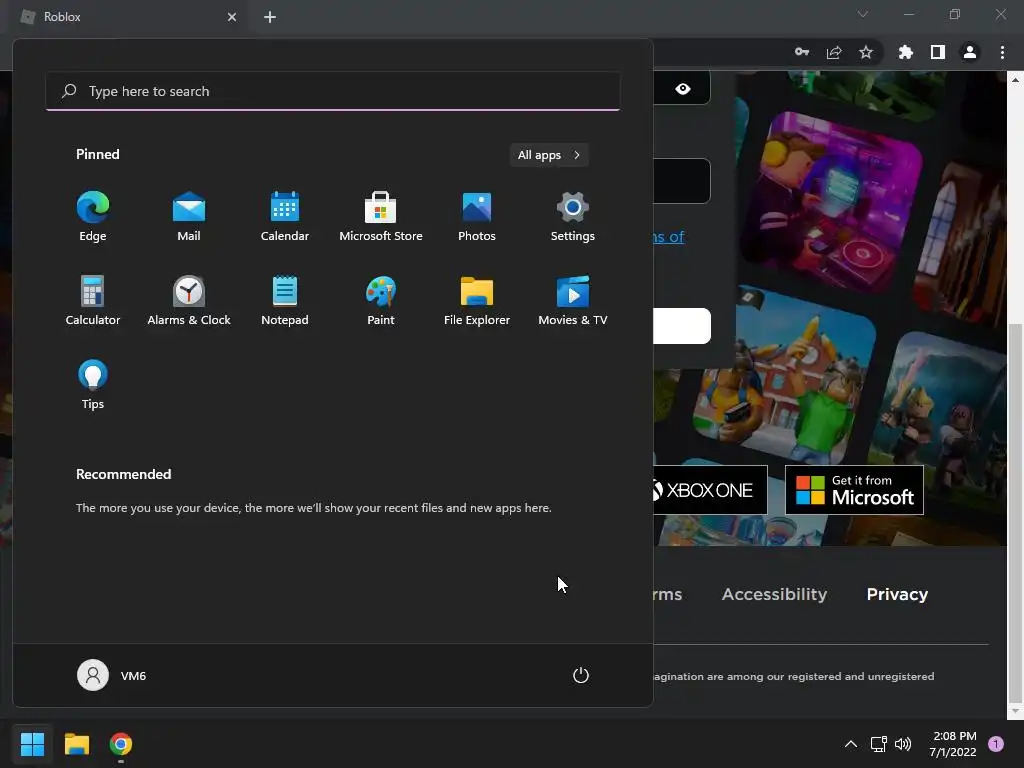Launch Movies & TV
This screenshot has width=1024, height=768.
click(x=573, y=300)
